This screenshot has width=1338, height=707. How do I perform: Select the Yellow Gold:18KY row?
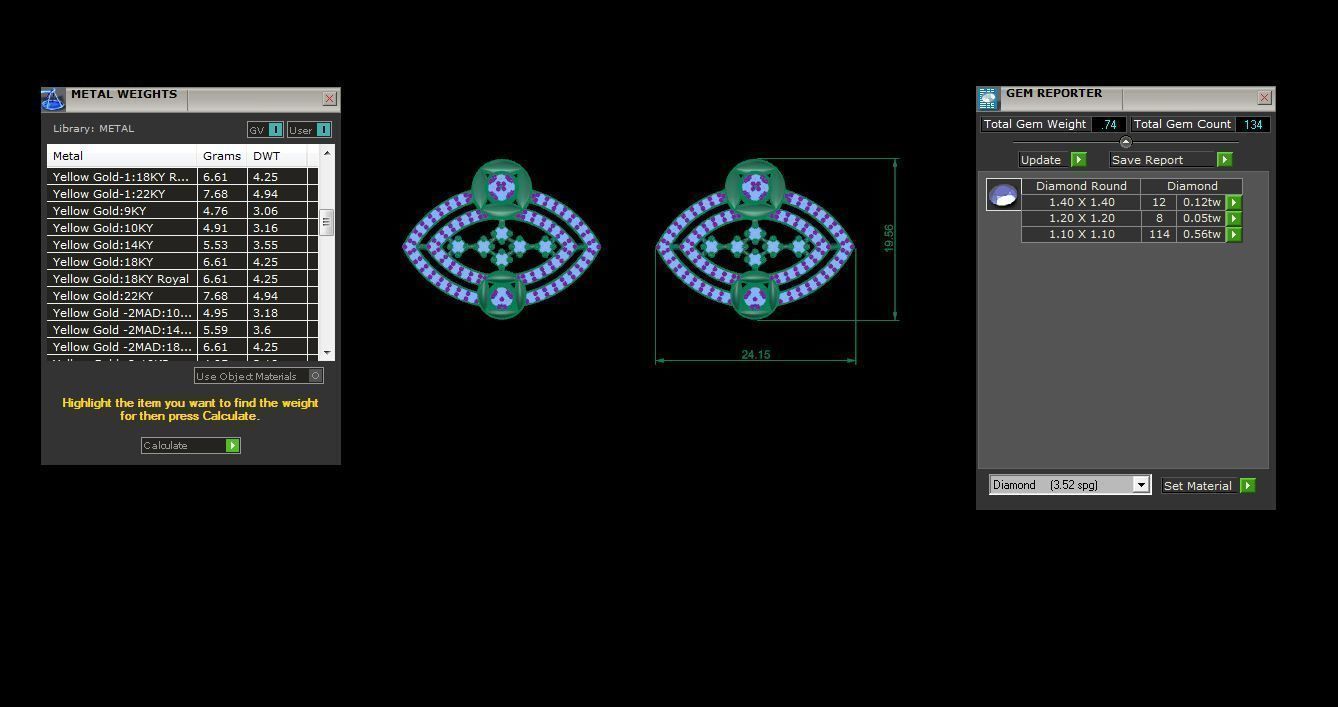(x=182, y=262)
